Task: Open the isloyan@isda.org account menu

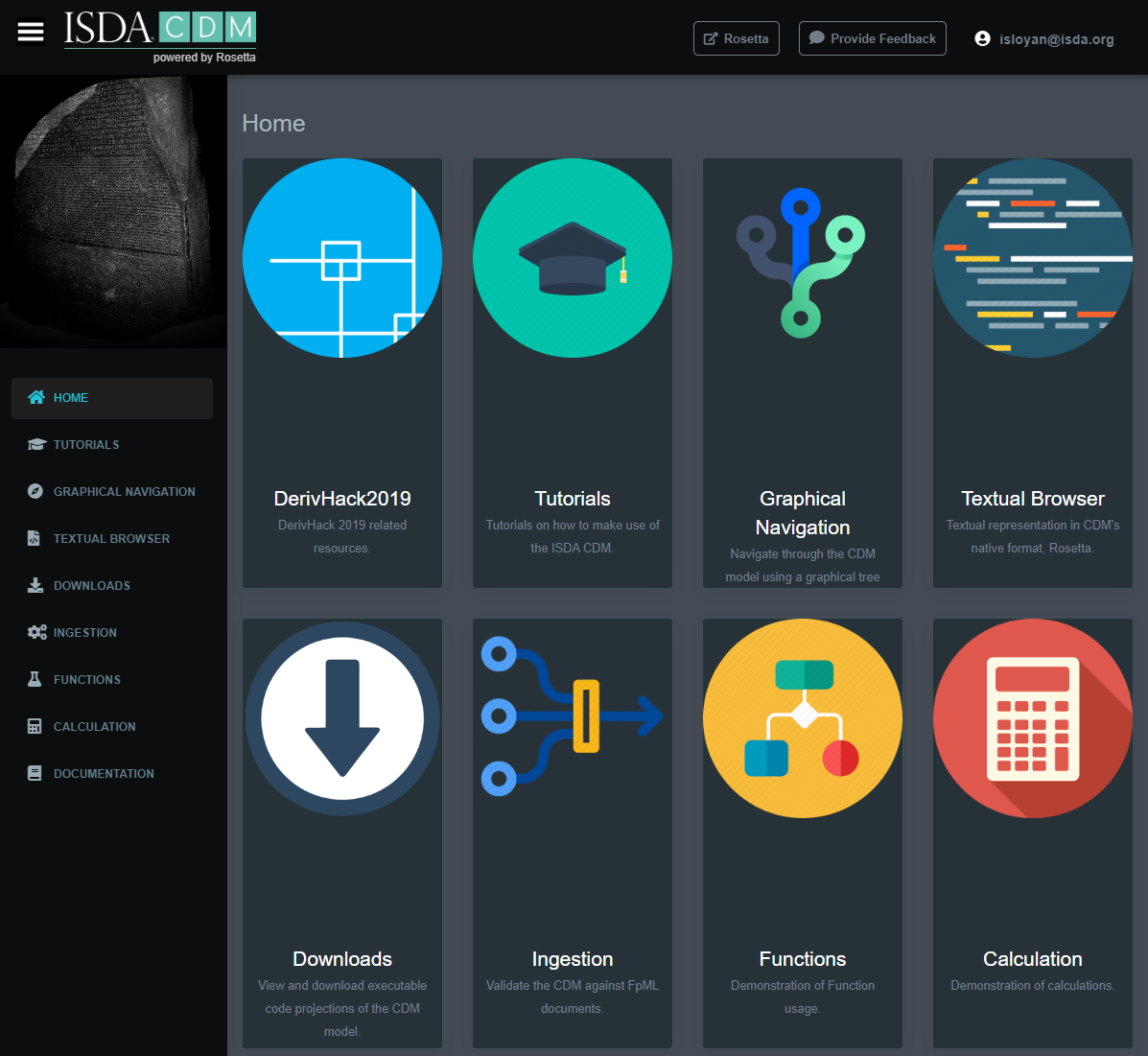Action: 1044,38
